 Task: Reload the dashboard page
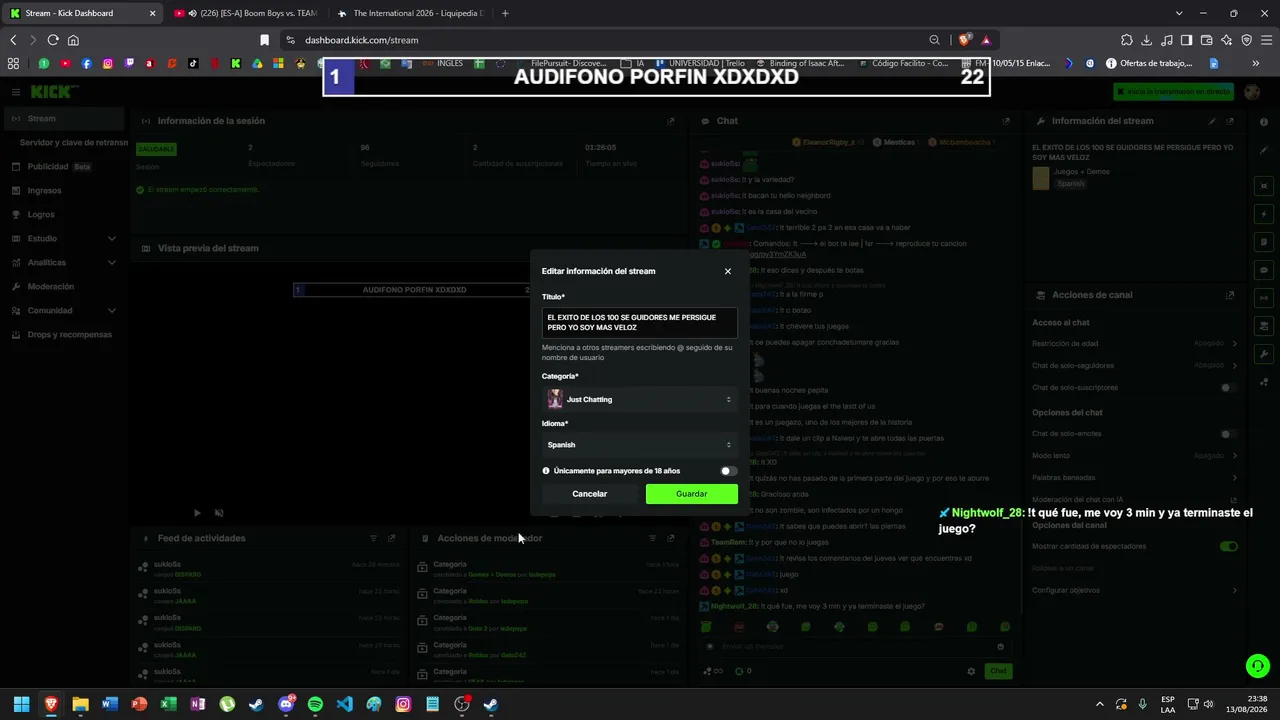[x=53, y=40]
